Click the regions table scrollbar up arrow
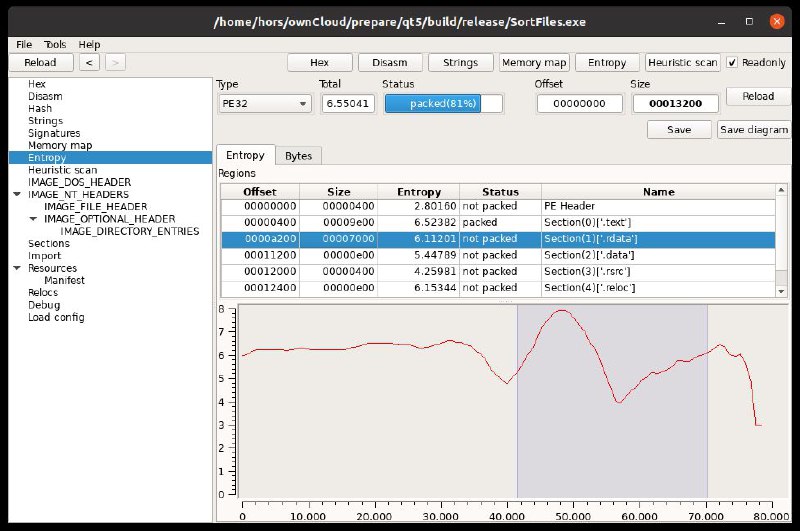This screenshot has width=800, height=531. 781,190
